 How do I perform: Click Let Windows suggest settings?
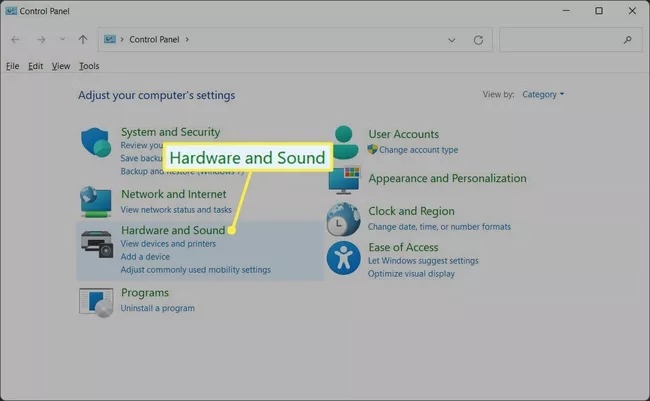coord(423,261)
